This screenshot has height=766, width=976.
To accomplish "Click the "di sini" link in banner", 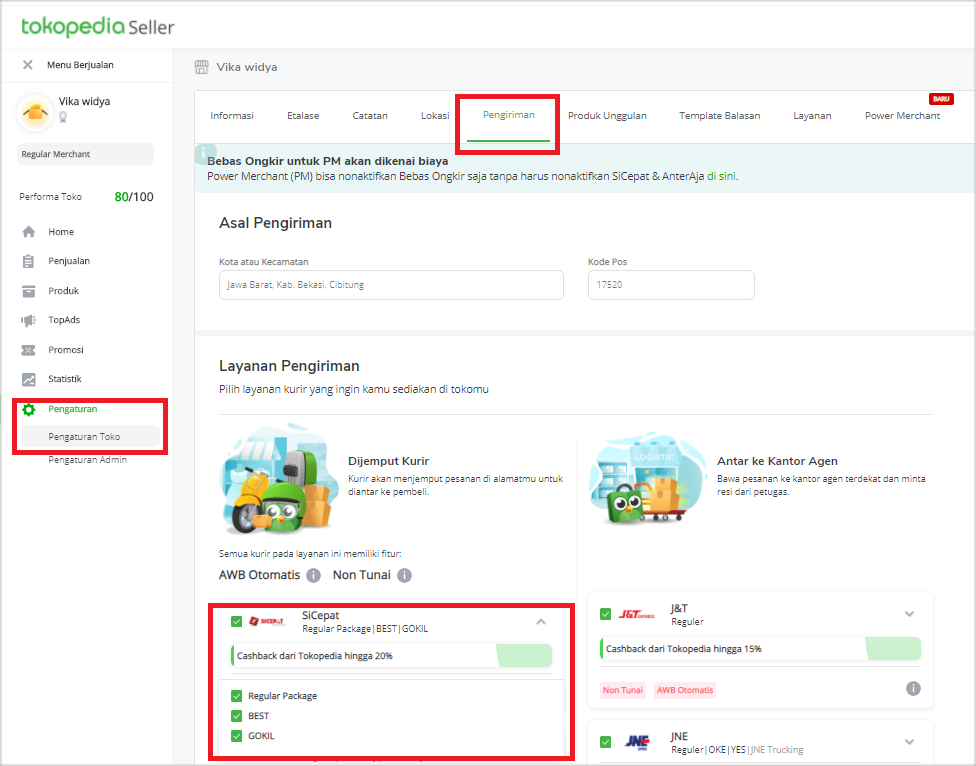I will (x=721, y=176).
